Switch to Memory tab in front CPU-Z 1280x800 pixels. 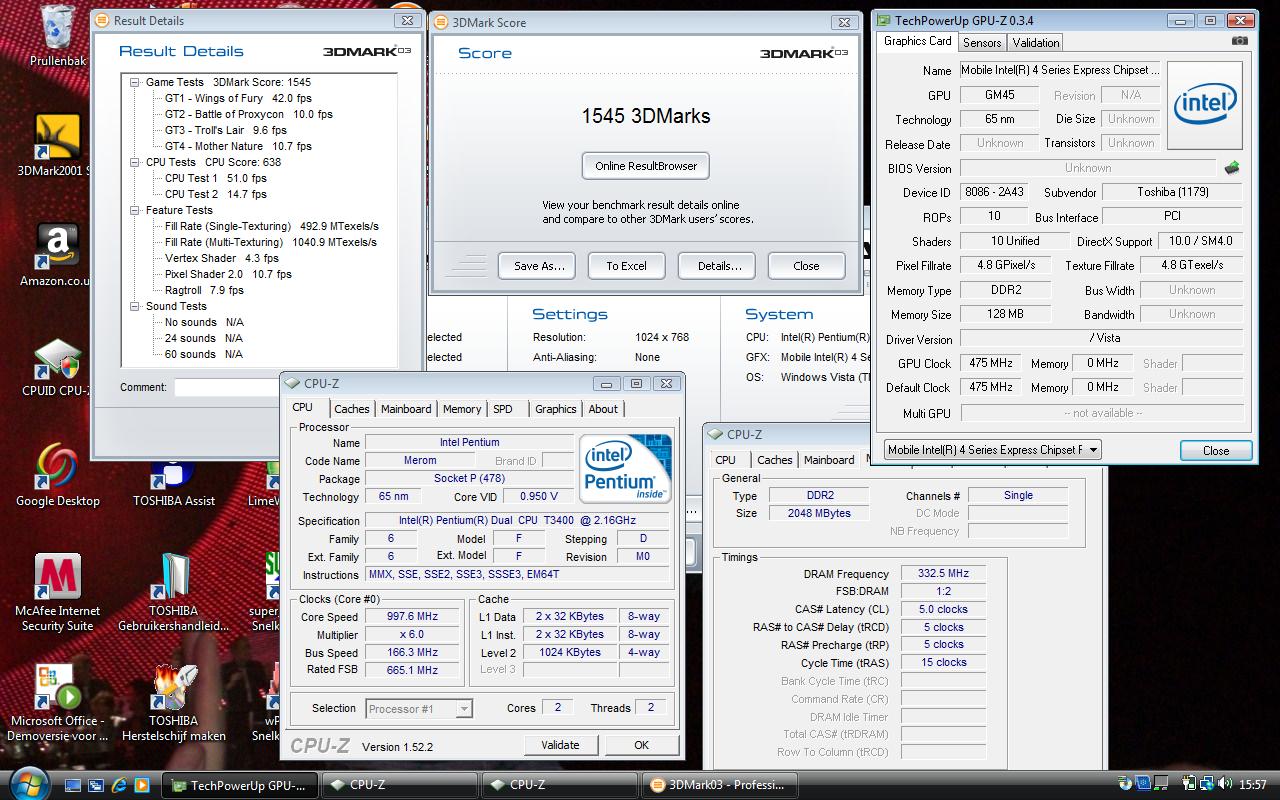pyautogui.click(x=462, y=409)
